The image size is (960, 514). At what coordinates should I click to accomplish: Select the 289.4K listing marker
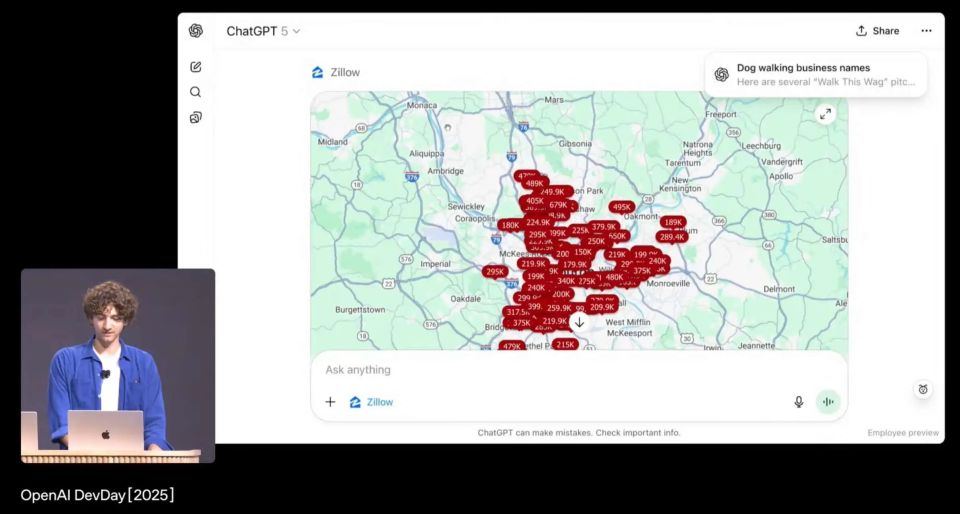(672, 237)
